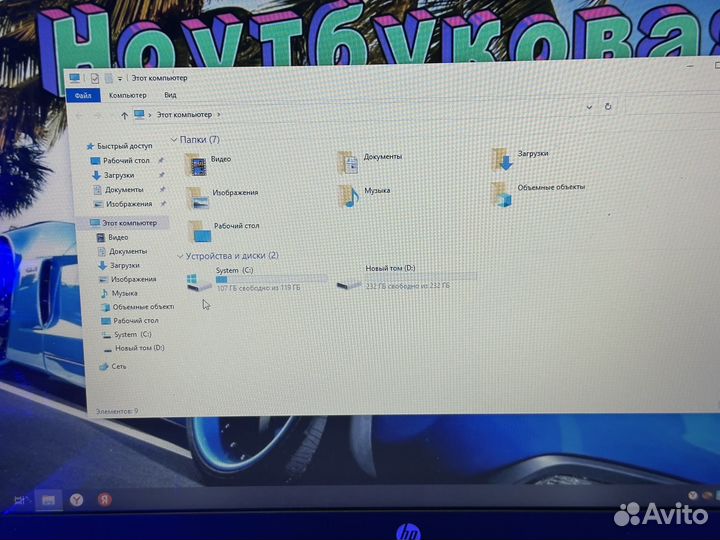The height and width of the screenshot is (540, 720).
Task: Open the Вид ribbon tab
Action: click(170, 95)
